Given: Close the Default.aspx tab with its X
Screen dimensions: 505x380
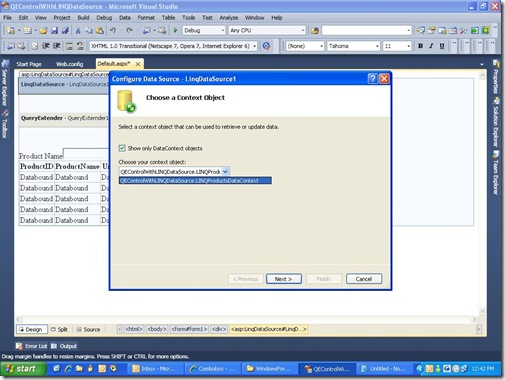Looking at the screenshot, I should [138, 64].
